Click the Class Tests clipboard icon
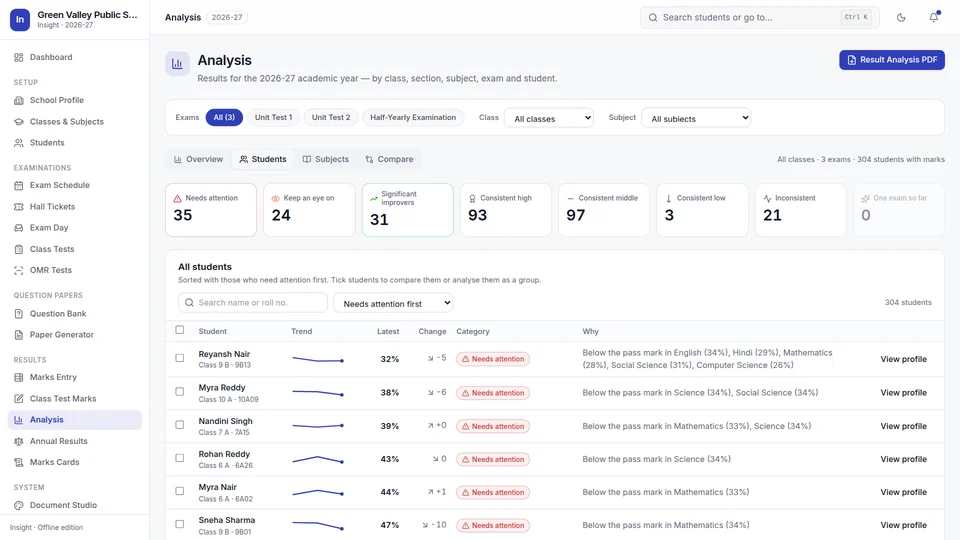Screen dimensions: 960x540 18,249
